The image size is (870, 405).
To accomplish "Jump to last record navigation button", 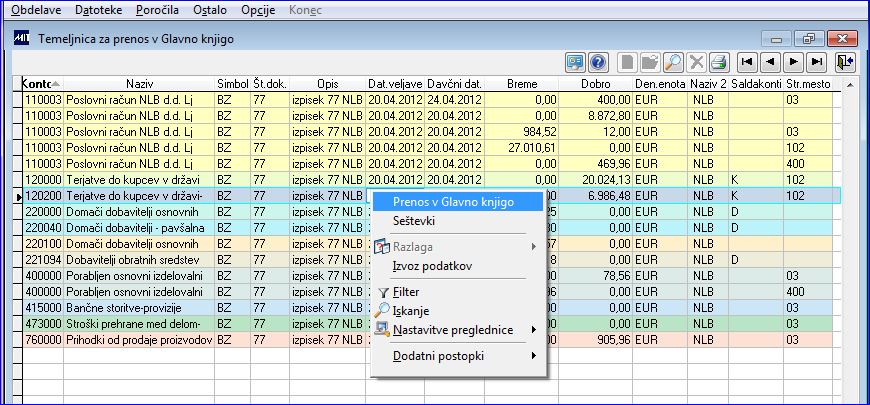I will tap(816, 62).
